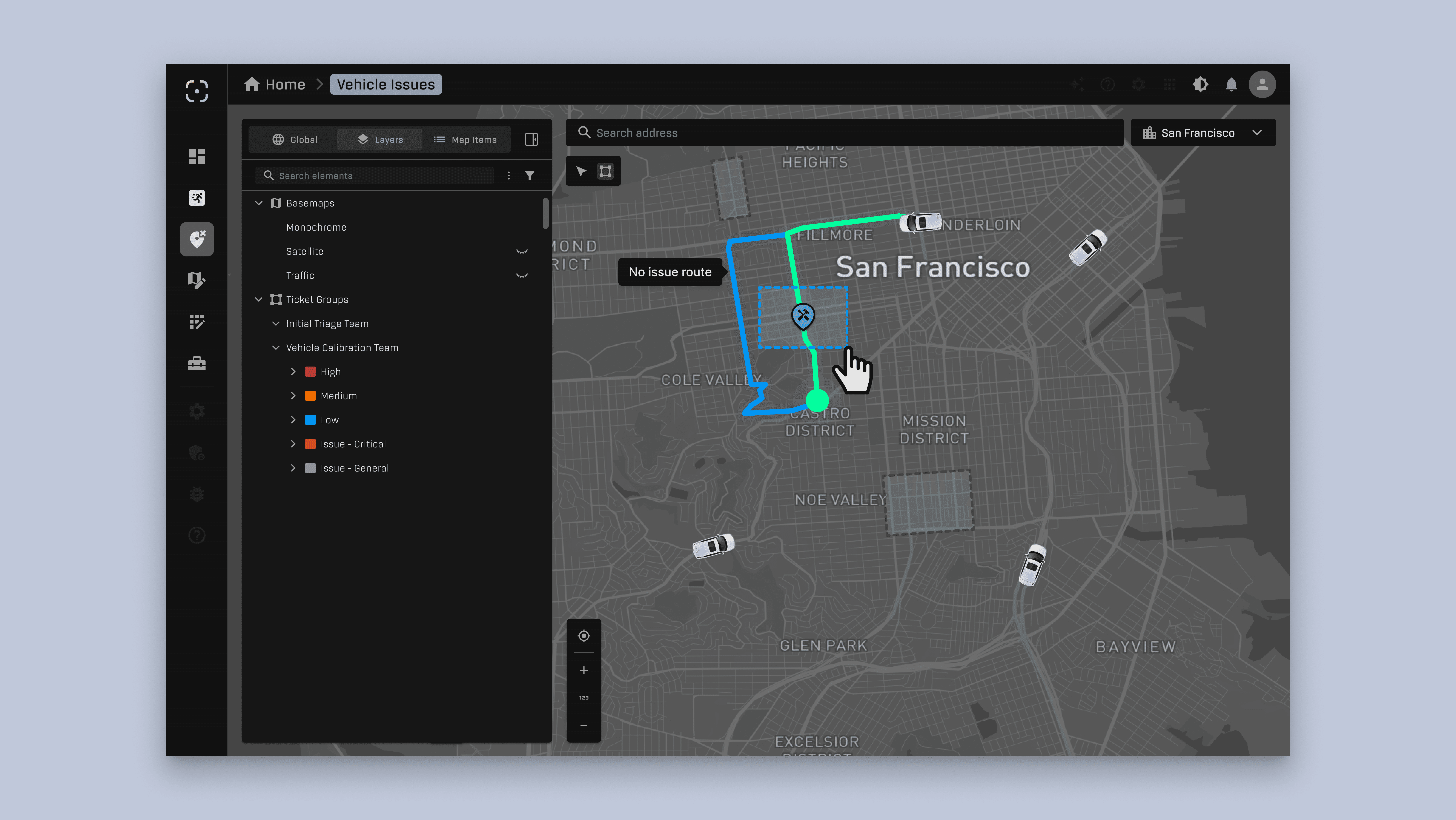Click the green route endpoint marker
The width and height of the screenshot is (1456, 820).
click(x=817, y=400)
